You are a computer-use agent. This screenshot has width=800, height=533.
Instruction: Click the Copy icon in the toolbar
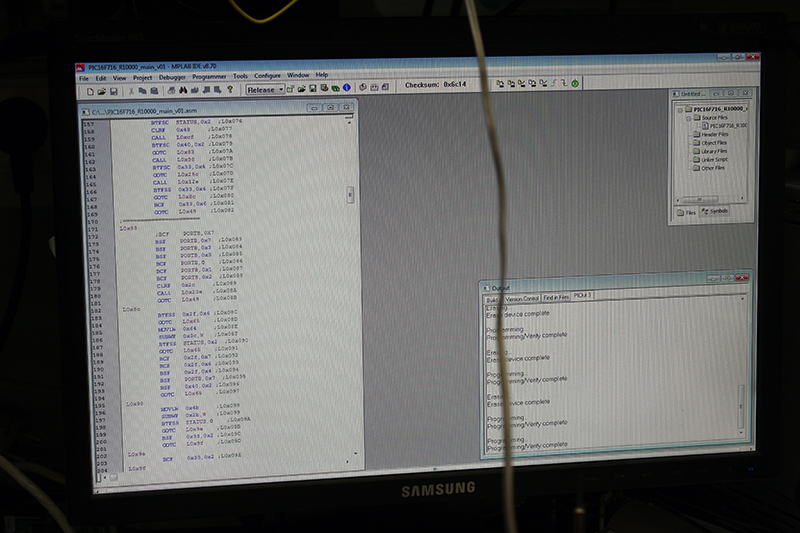point(142,91)
